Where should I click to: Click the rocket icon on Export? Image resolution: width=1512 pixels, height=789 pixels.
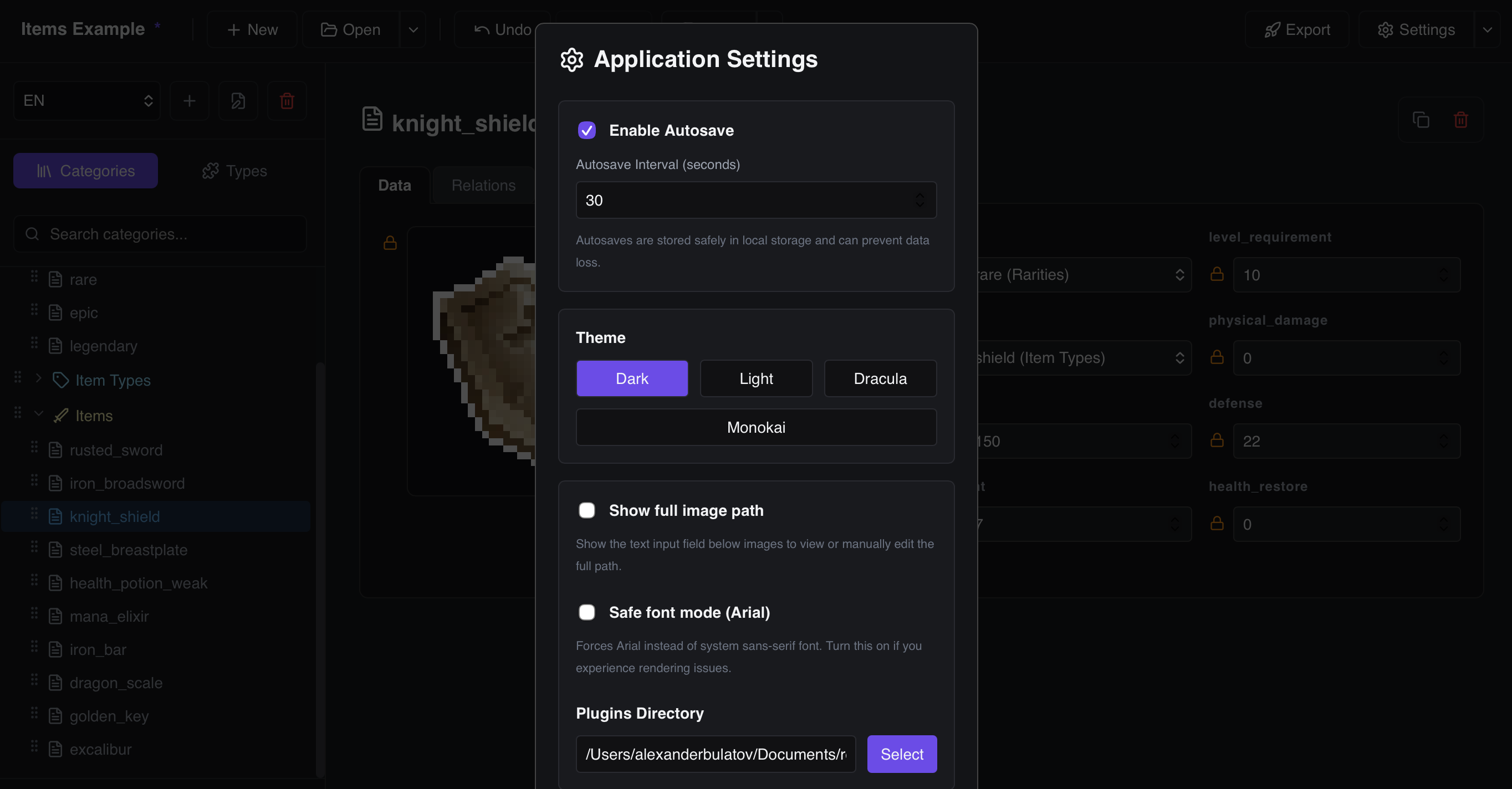tap(1272, 30)
